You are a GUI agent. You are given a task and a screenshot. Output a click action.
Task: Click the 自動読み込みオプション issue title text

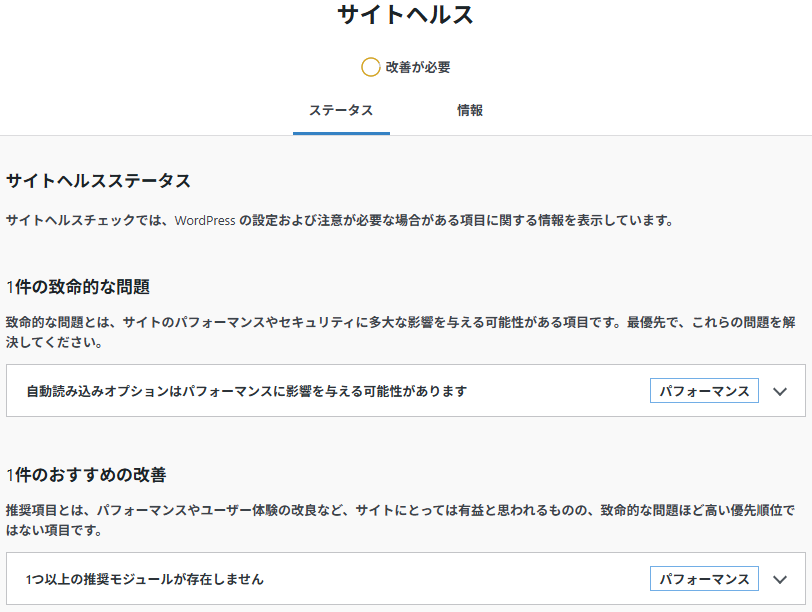point(246,391)
